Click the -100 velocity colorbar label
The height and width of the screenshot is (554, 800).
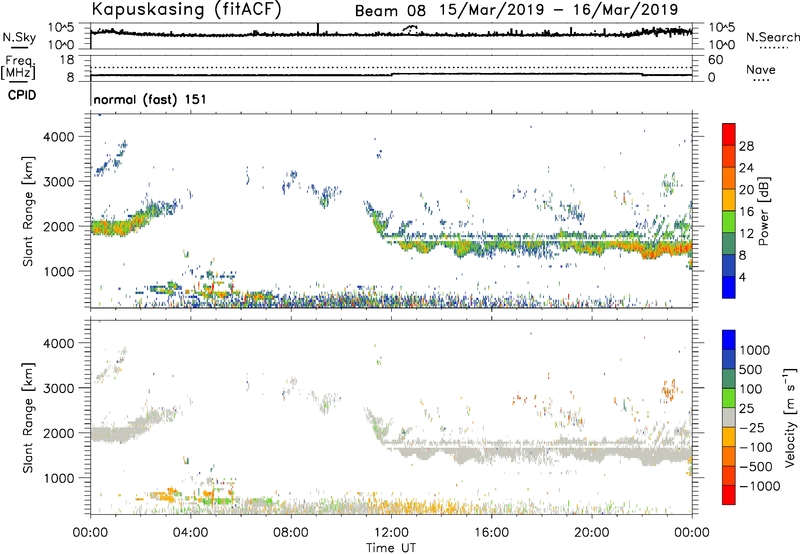756,447
